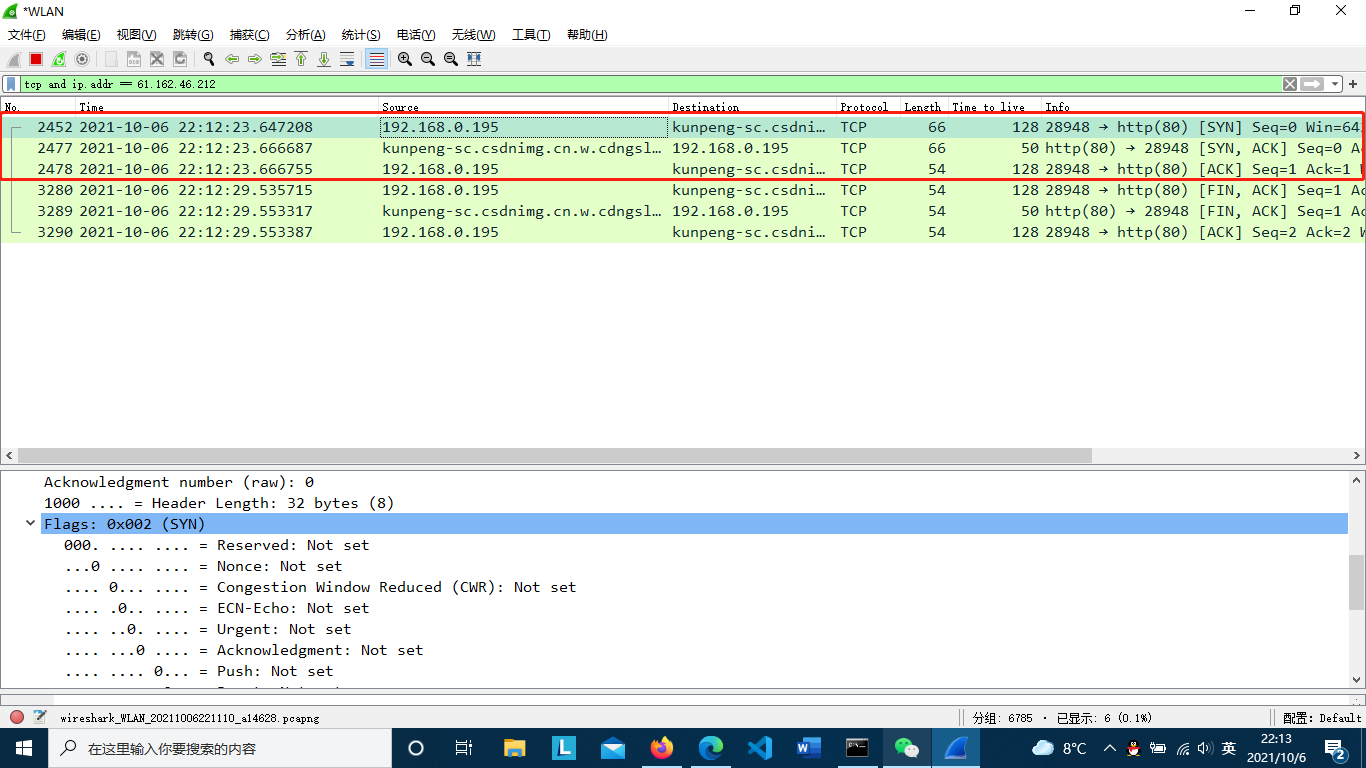Toggle auto-scroll in live capture
Screen dimensions: 1366x768
click(347, 59)
